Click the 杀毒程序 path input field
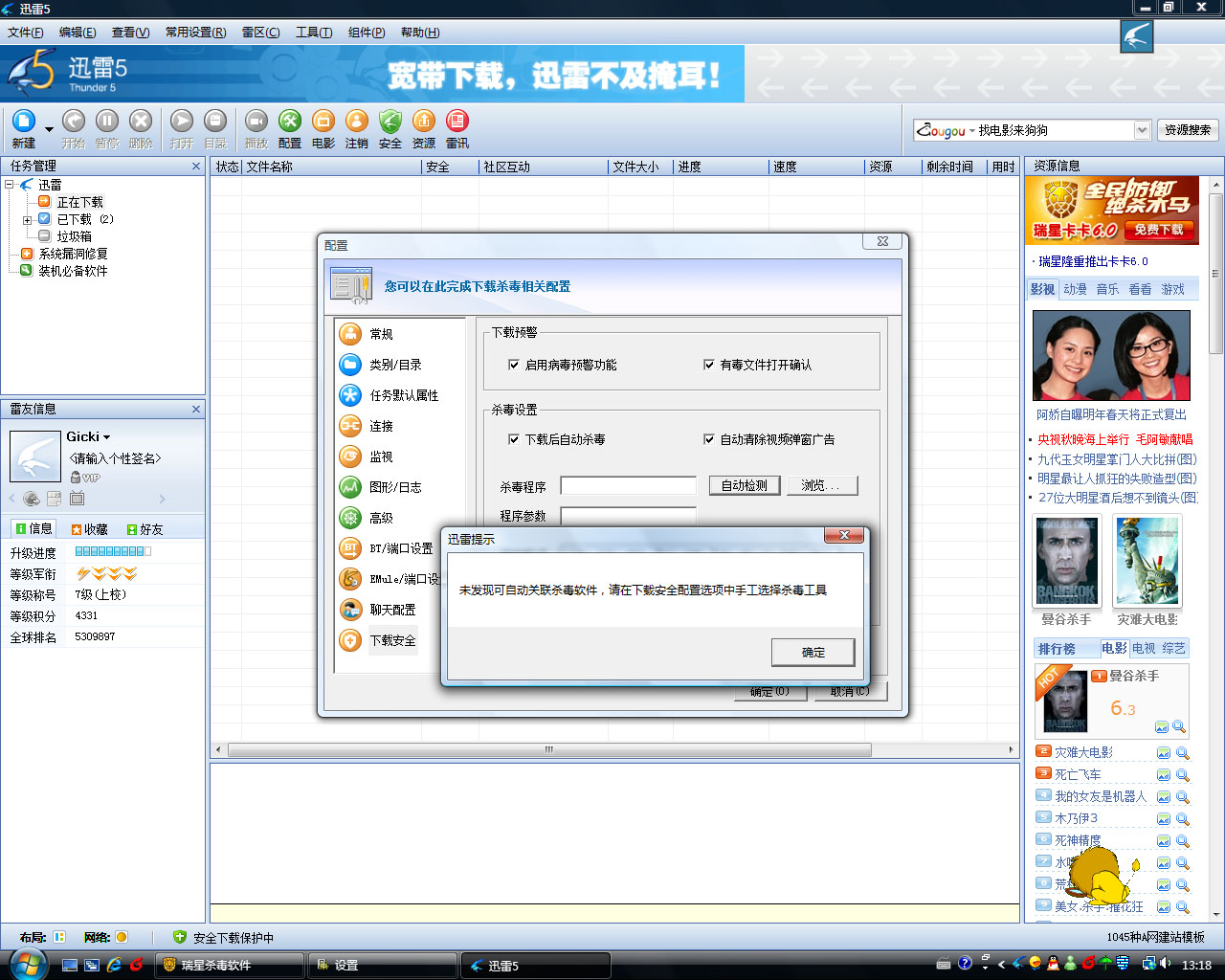1225x980 pixels. tap(628, 486)
